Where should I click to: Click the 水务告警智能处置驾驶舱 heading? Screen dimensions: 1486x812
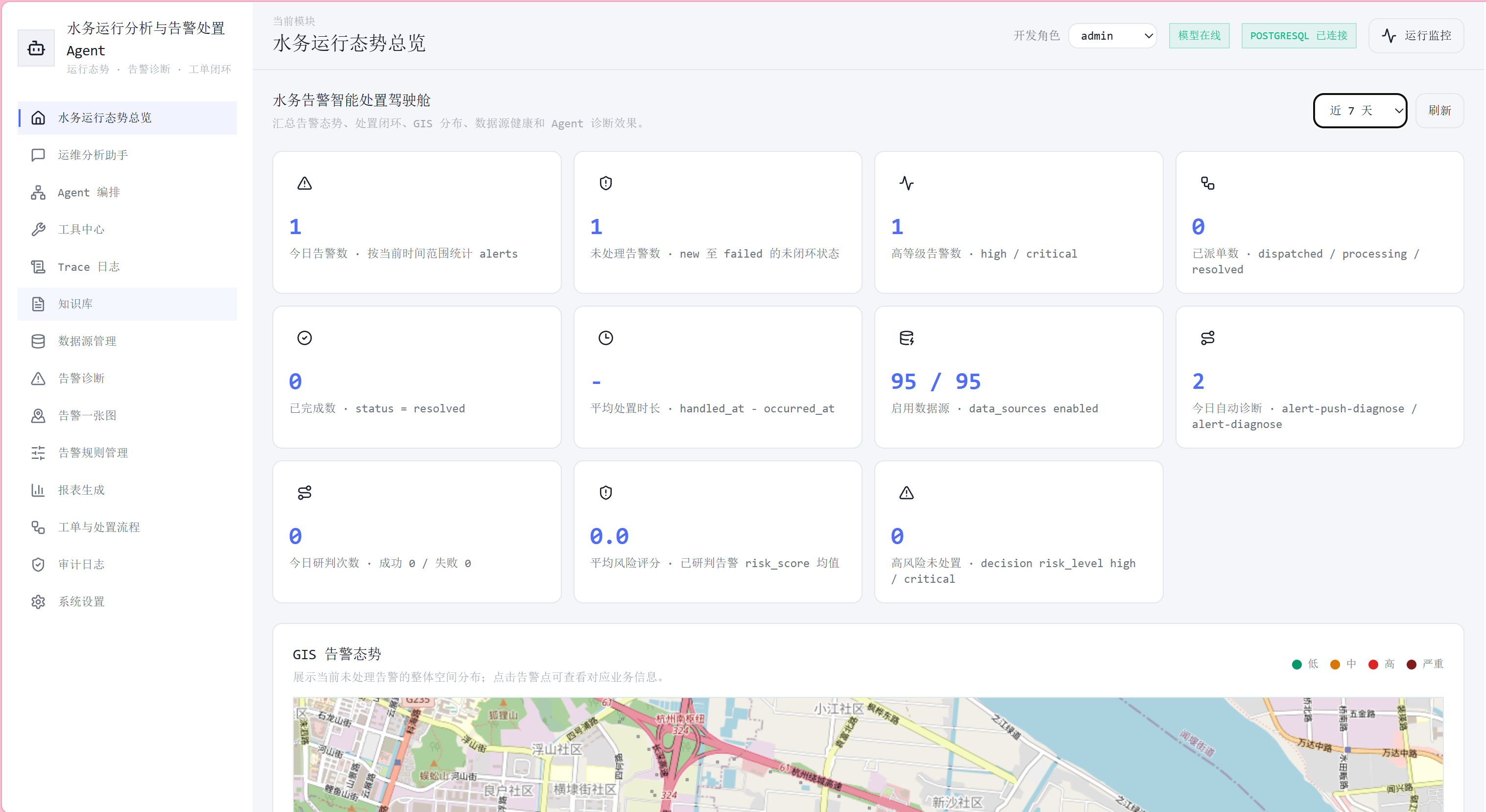pos(351,100)
